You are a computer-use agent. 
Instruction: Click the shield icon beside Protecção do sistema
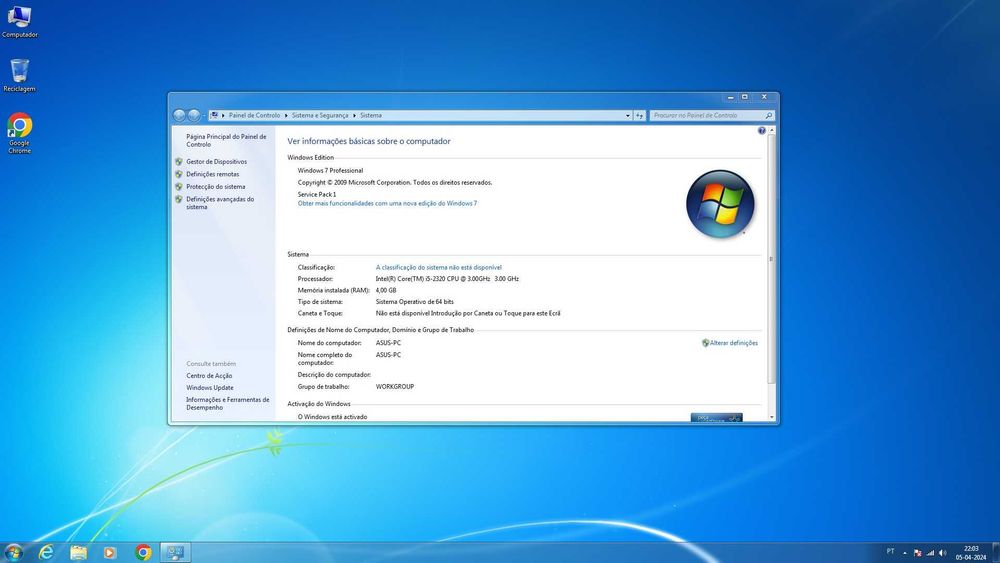tap(179, 187)
